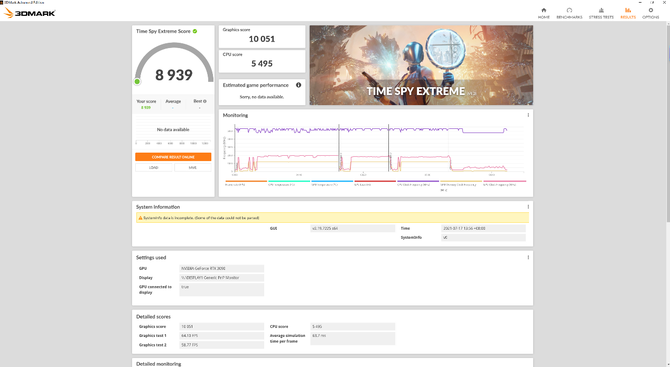
Task: Click the green validation checkmark icon
Action: pos(195,31)
